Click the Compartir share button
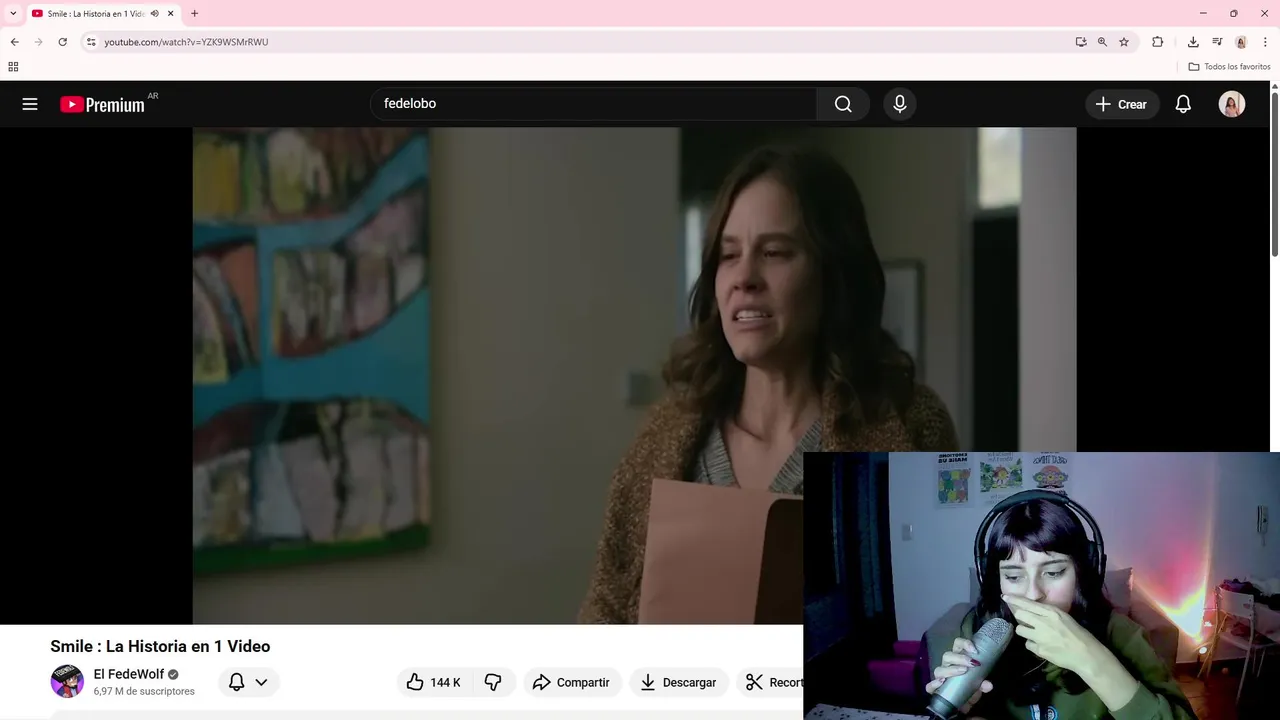This screenshot has width=1280, height=720. coord(572,682)
